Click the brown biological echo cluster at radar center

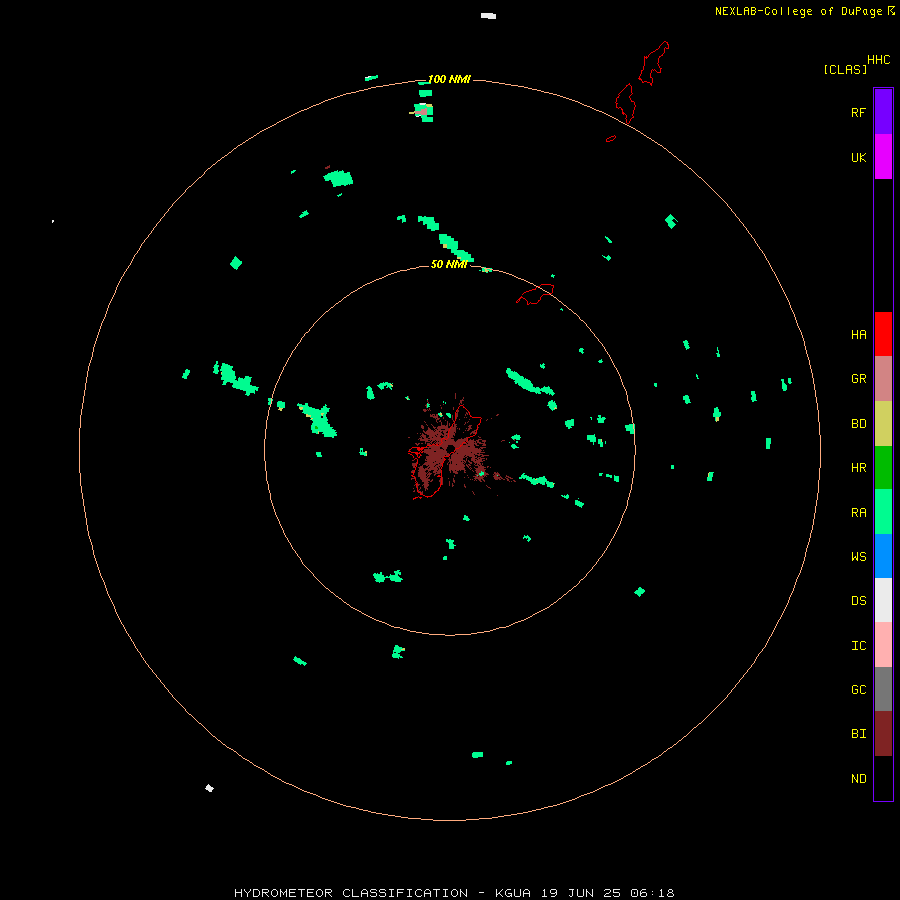click(451, 449)
